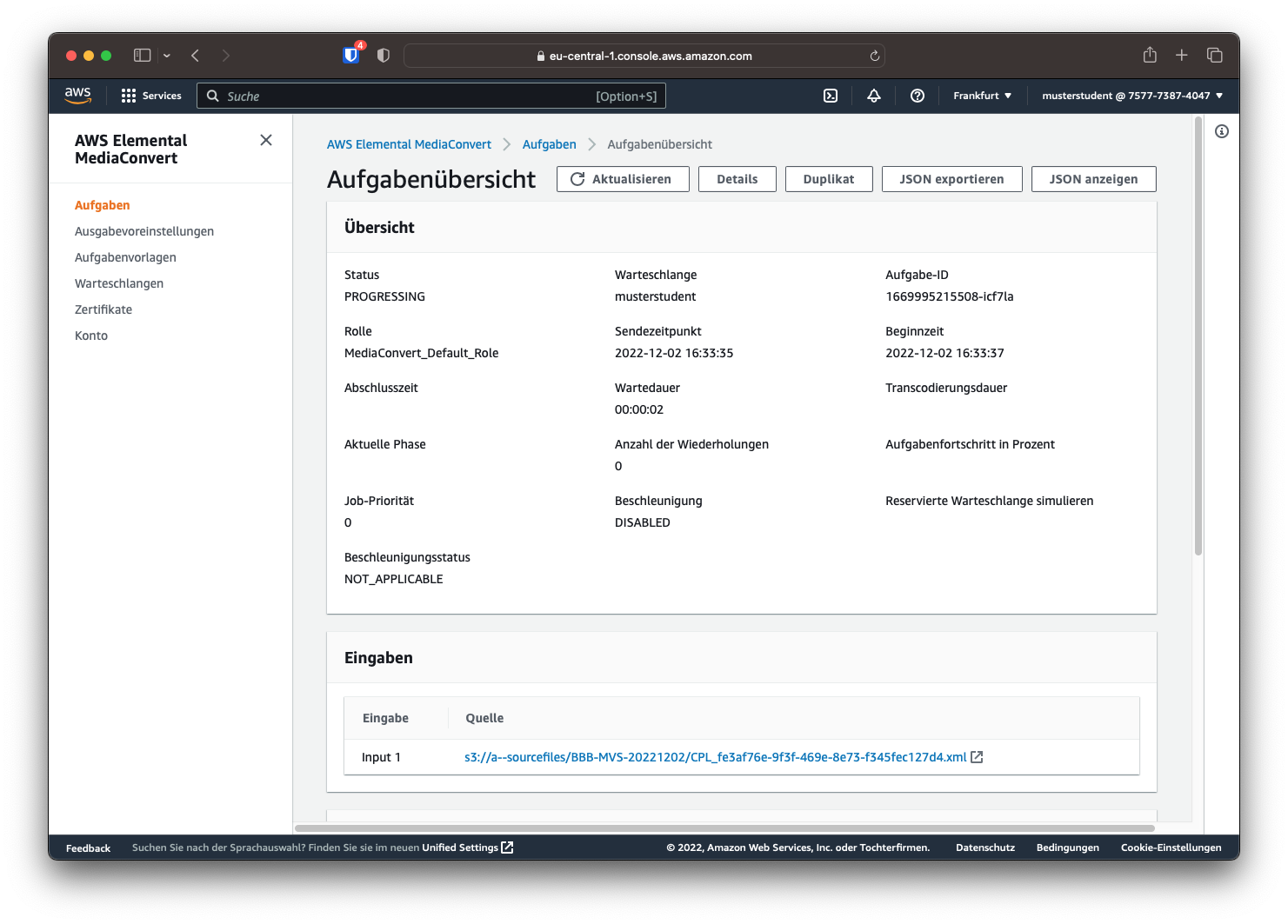Open Warteschlangen in the sidebar
Viewport: 1288px width, 924px height.
(119, 283)
